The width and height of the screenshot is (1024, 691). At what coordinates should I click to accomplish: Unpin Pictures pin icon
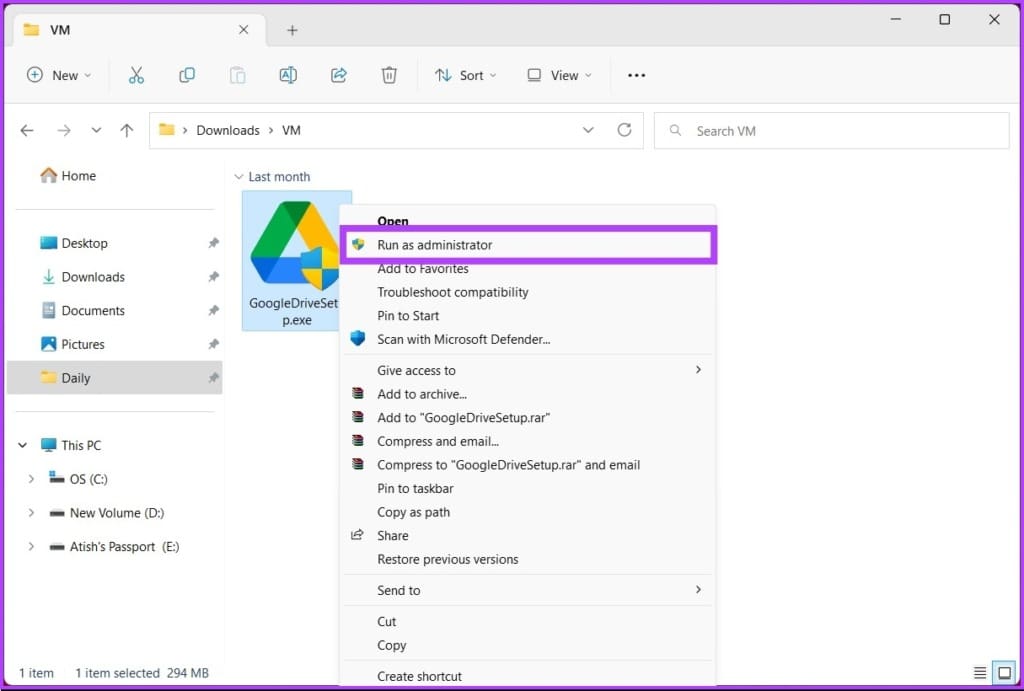(x=213, y=344)
